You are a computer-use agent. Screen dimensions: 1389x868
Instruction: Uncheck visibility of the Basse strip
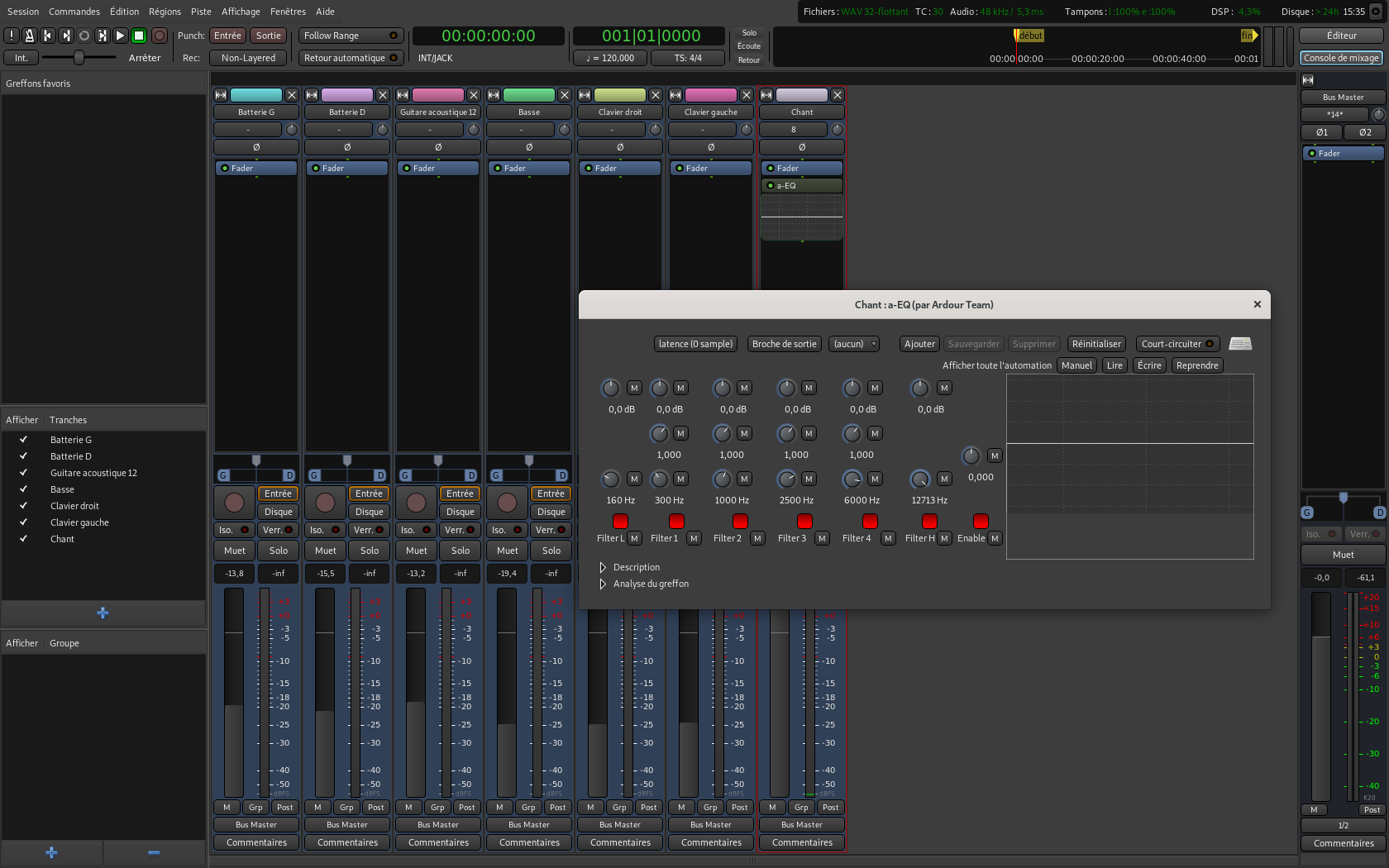pos(23,489)
